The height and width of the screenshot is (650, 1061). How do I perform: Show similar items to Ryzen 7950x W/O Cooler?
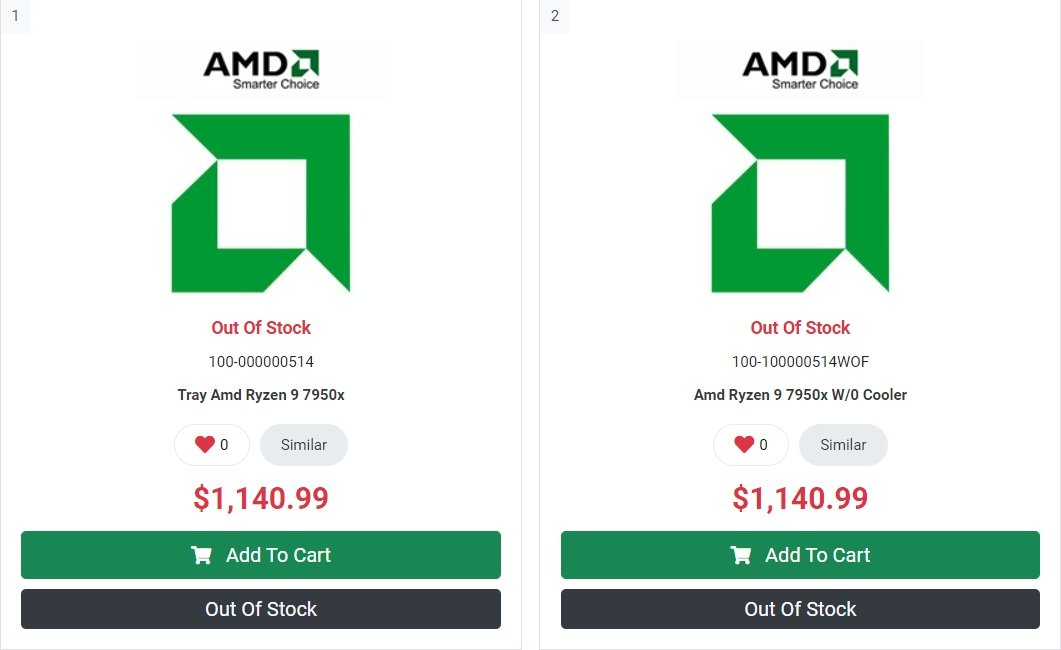(843, 445)
